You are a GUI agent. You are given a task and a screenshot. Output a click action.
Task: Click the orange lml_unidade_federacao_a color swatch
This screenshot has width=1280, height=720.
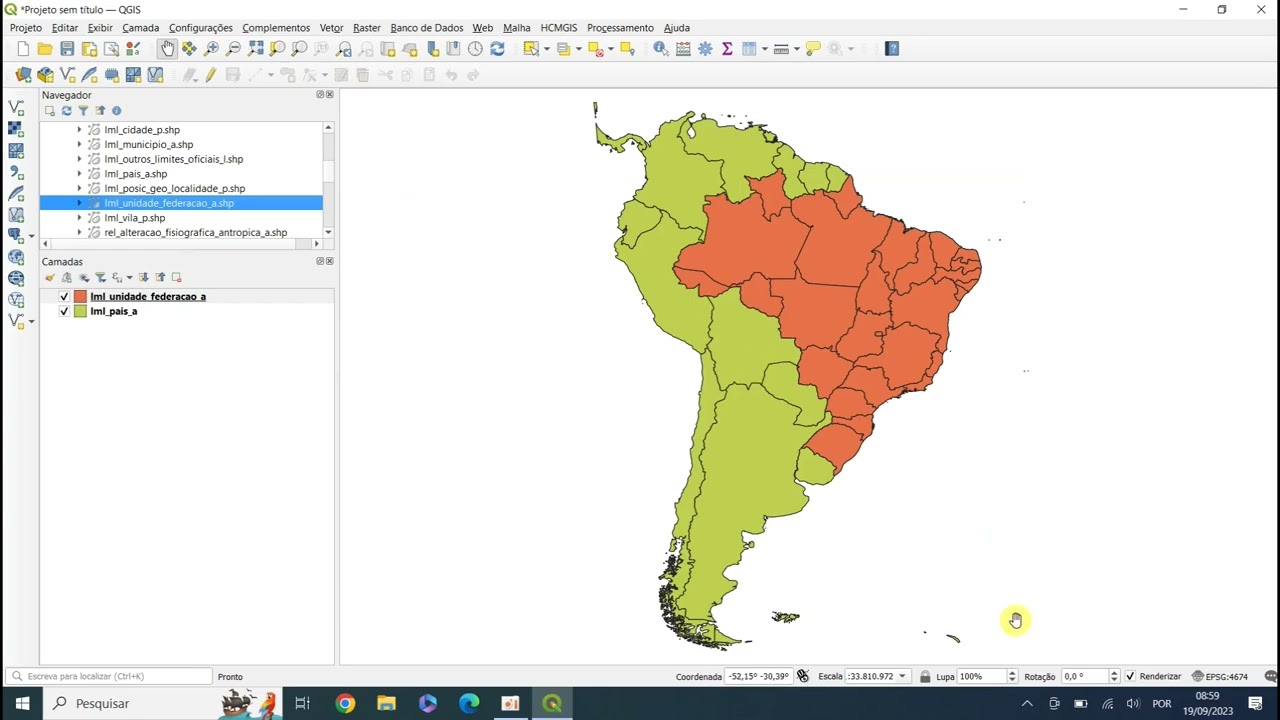pyautogui.click(x=80, y=297)
